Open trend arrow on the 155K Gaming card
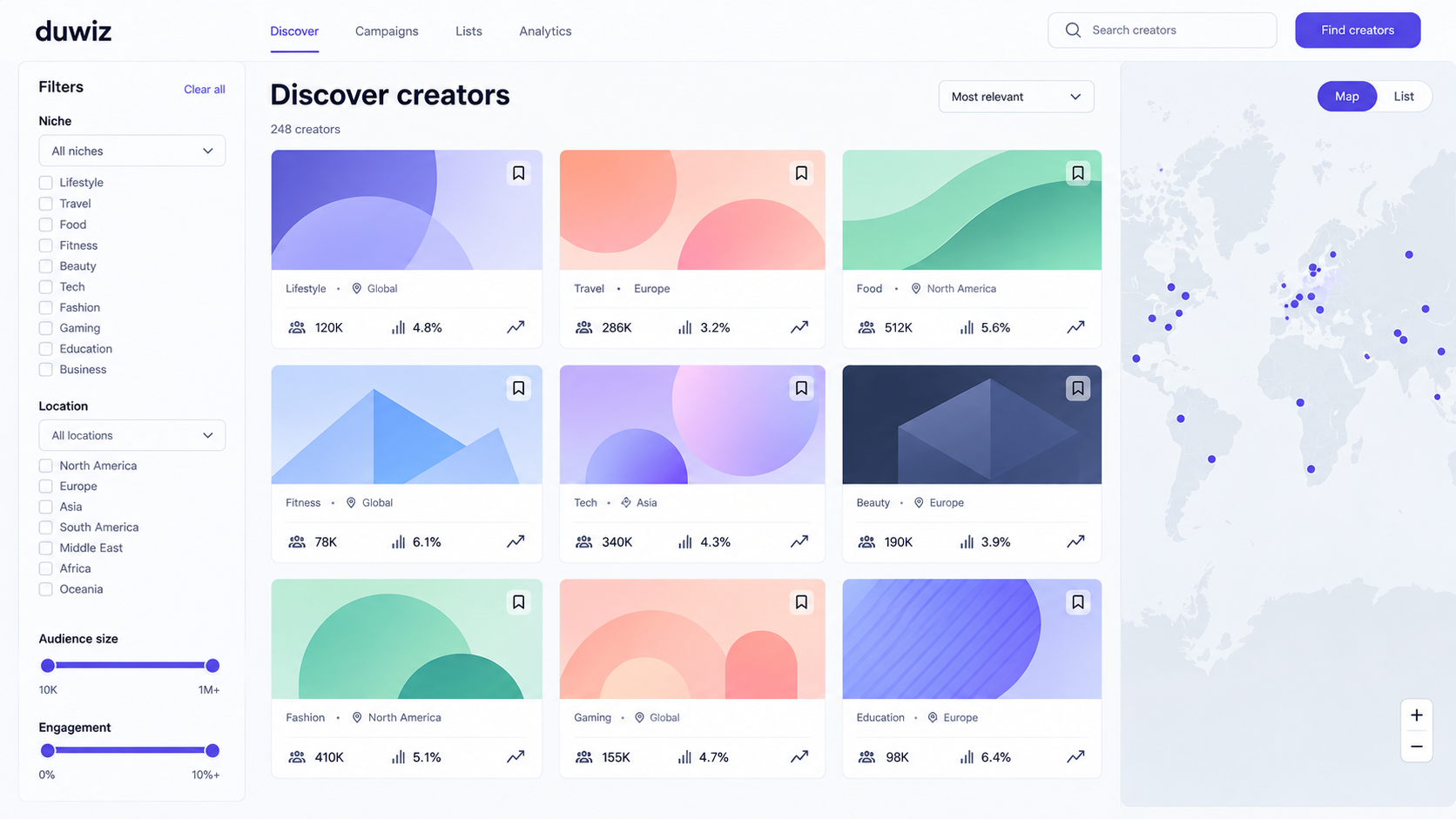This screenshot has width=1456, height=819. [x=799, y=756]
